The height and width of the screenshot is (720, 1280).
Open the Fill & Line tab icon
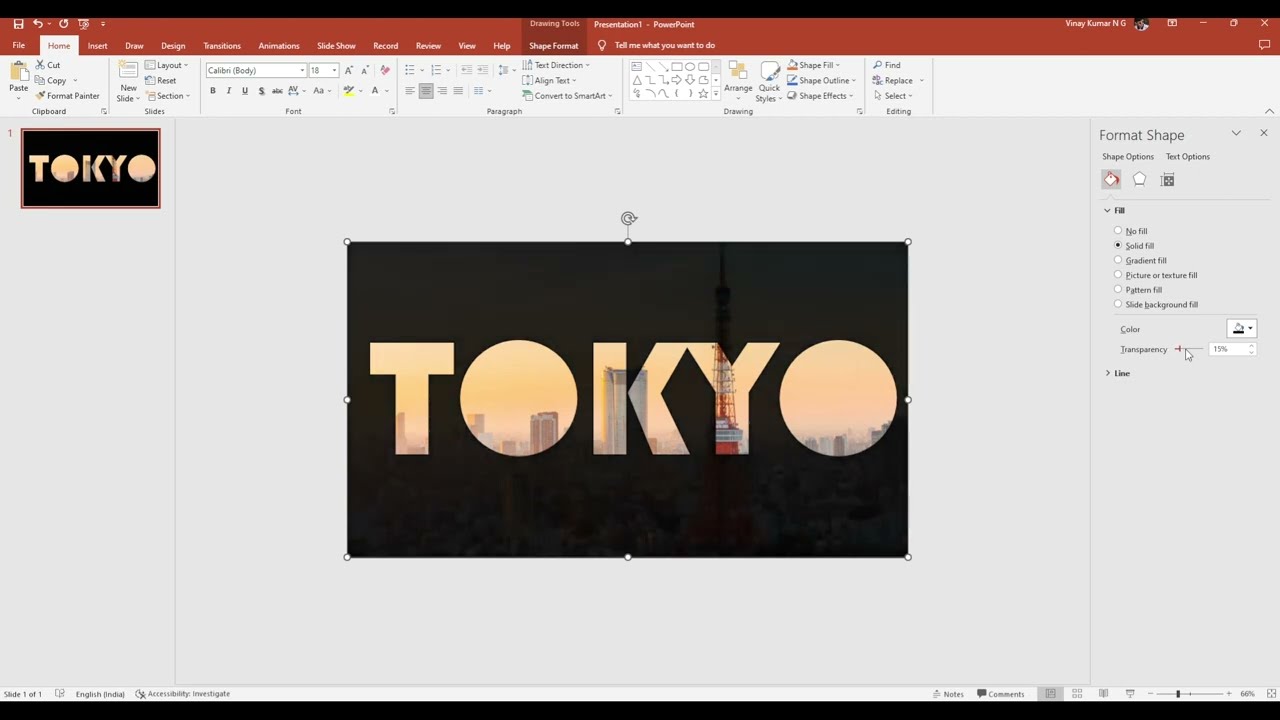click(1111, 180)
